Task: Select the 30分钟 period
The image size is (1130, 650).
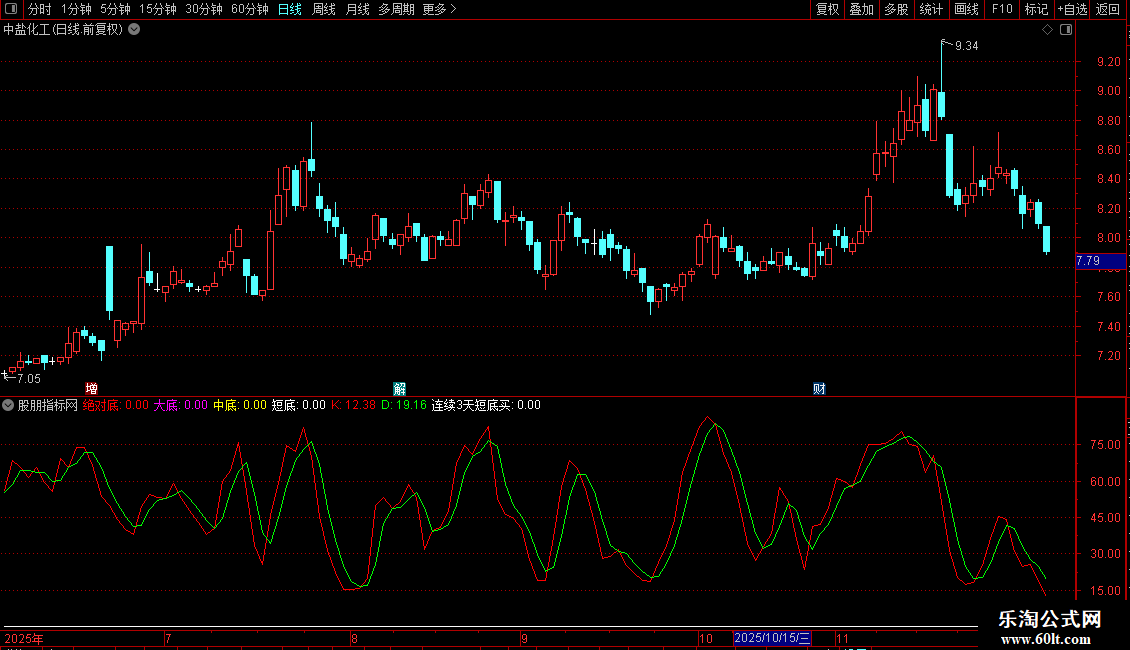Action: coord(203,9)
